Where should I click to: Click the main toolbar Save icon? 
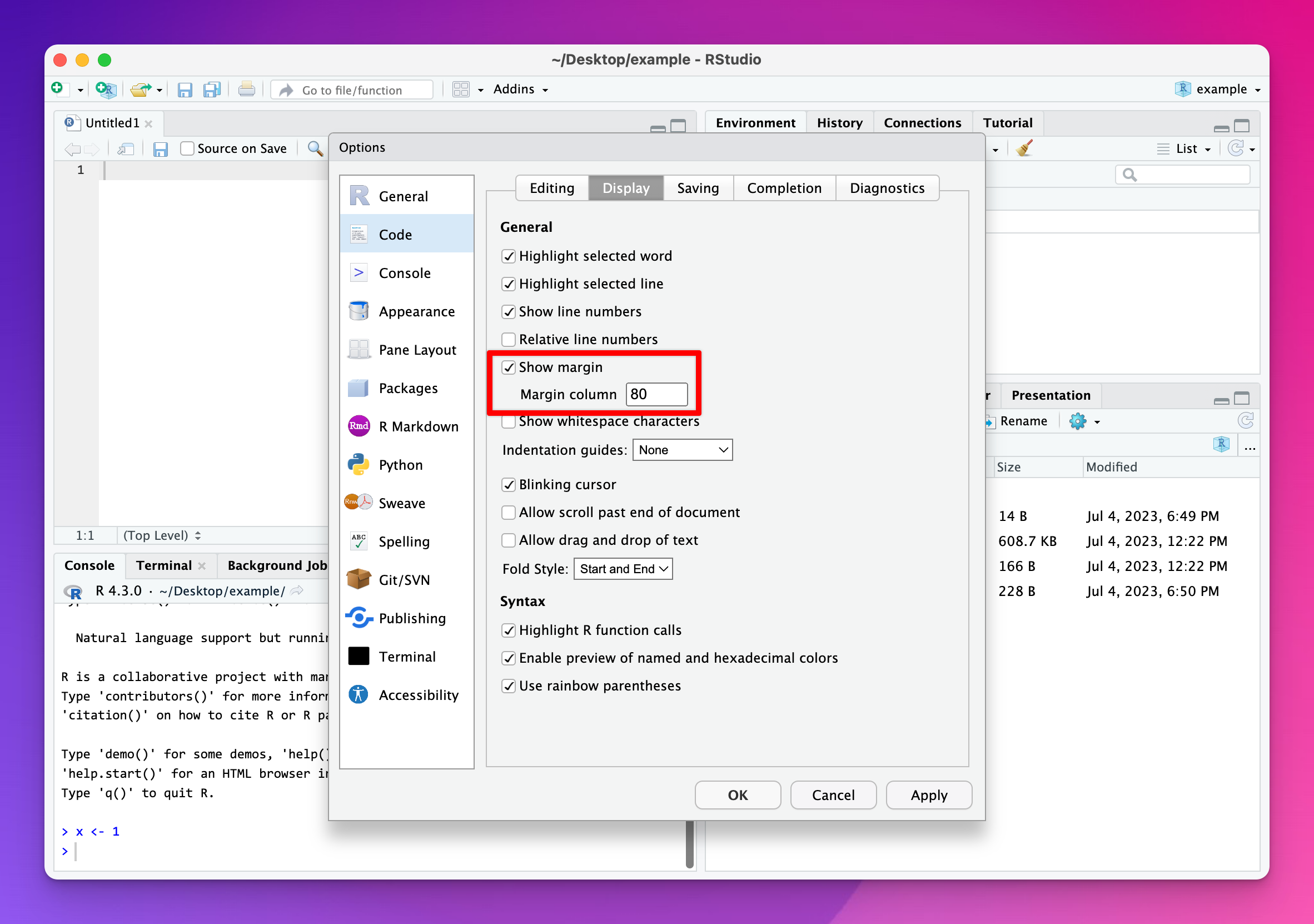(185, 90)
